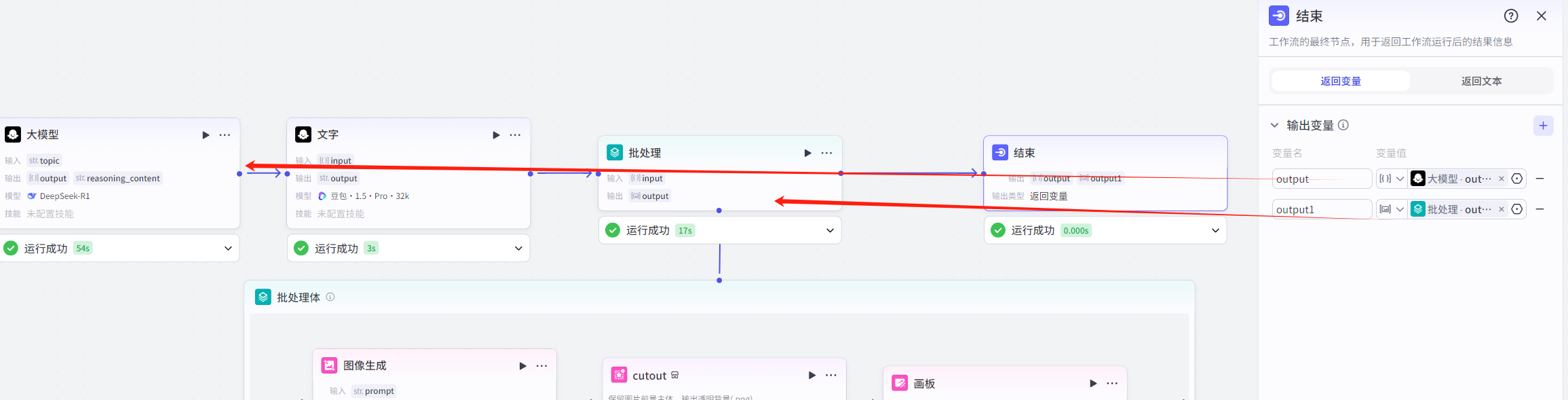This screenshot has height=400, width=1568.
Task: Open more options on 画板 node
Action: pos(1112,384)
